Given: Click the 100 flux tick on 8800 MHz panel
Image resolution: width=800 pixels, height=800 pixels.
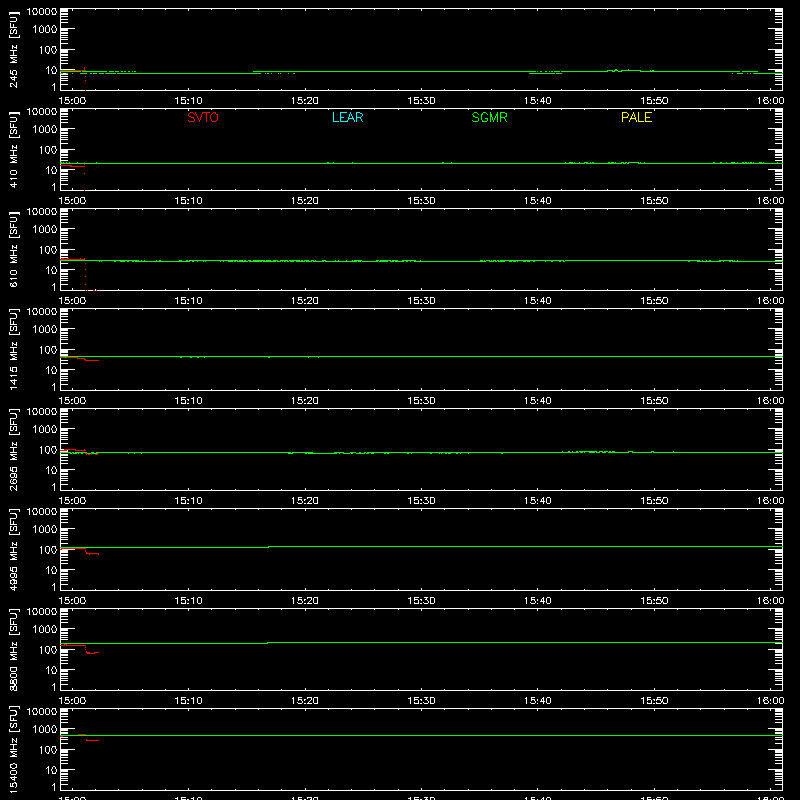Looking at the screenshot, I should pos(48,650).
